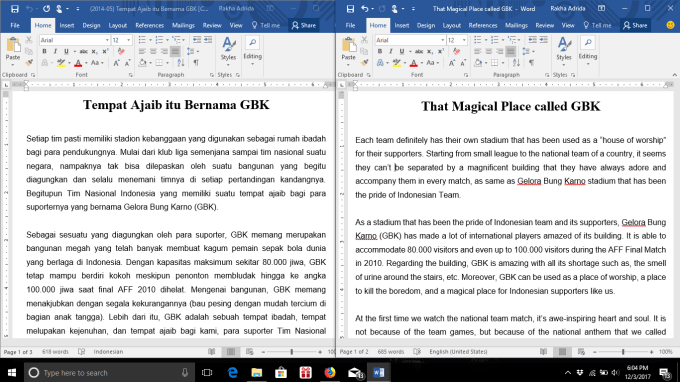Toggle Bold in right window
This screenshot has width=680, height=382.
(x=380, y=52)
